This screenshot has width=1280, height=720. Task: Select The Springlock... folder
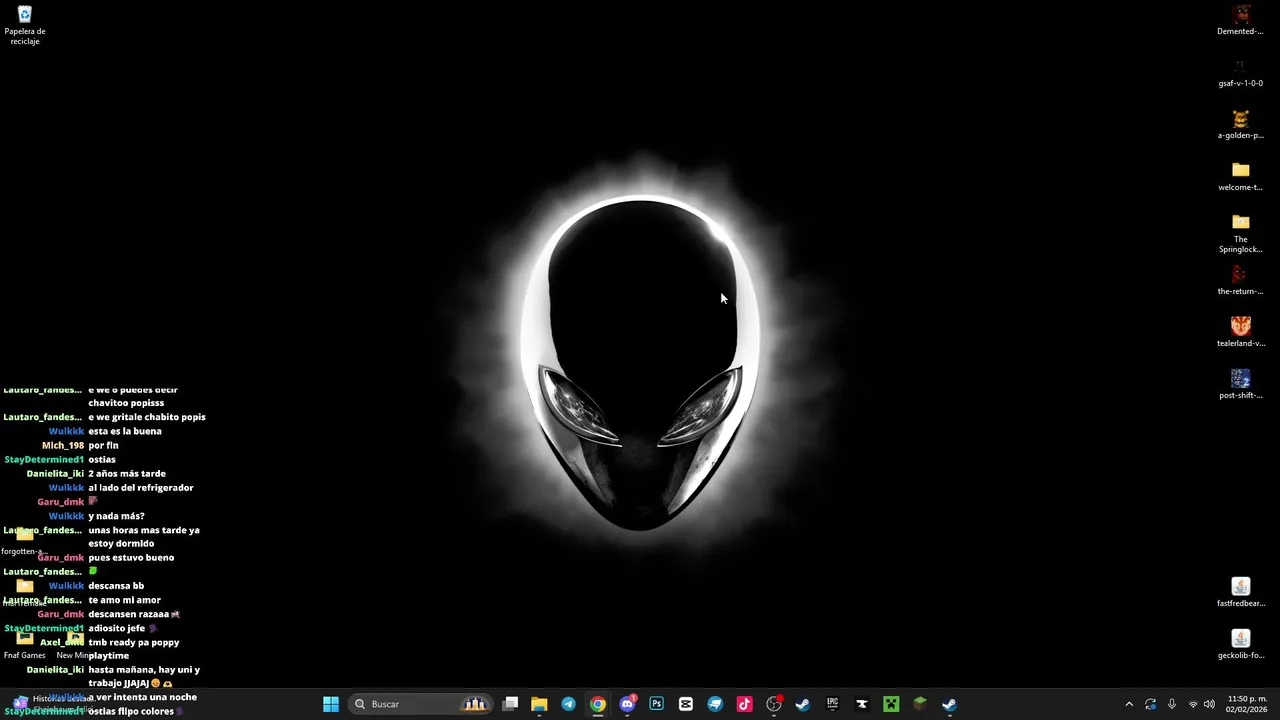[x=1240, y=233]
